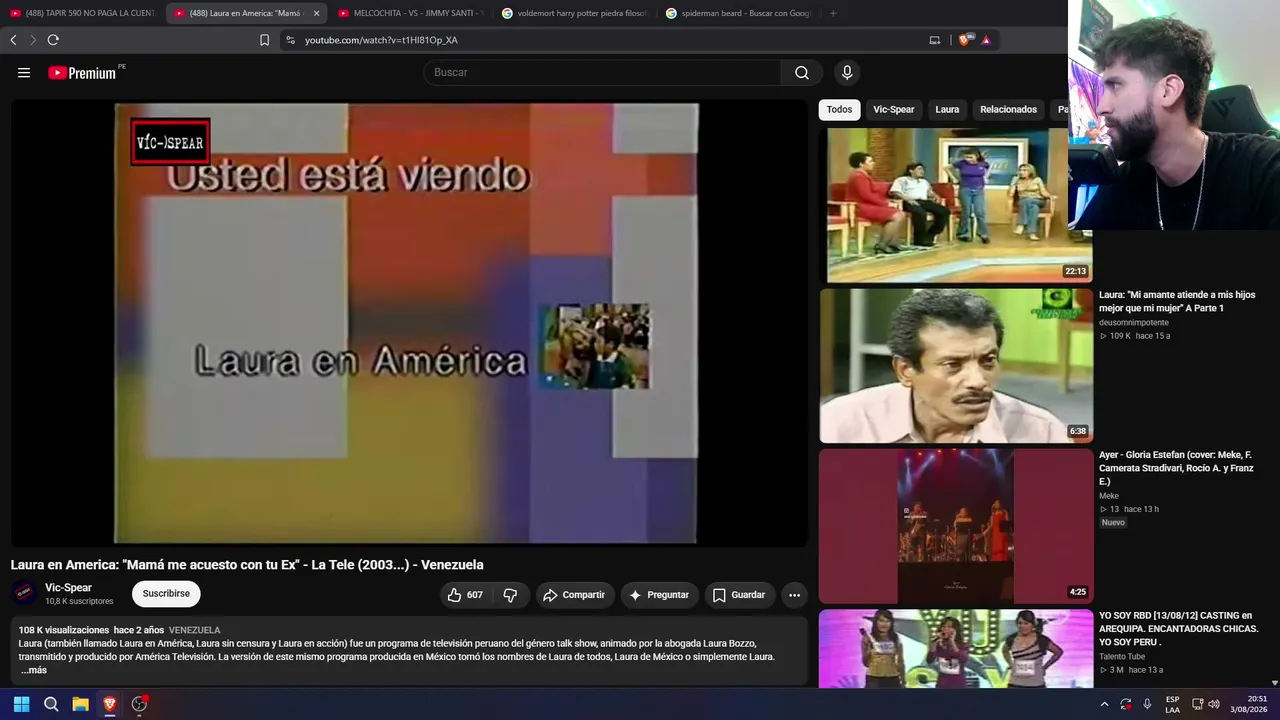This screenshot has width=1280, height=720.
Task: Go back with the browser back arrow
Action: tap(13, 40)
